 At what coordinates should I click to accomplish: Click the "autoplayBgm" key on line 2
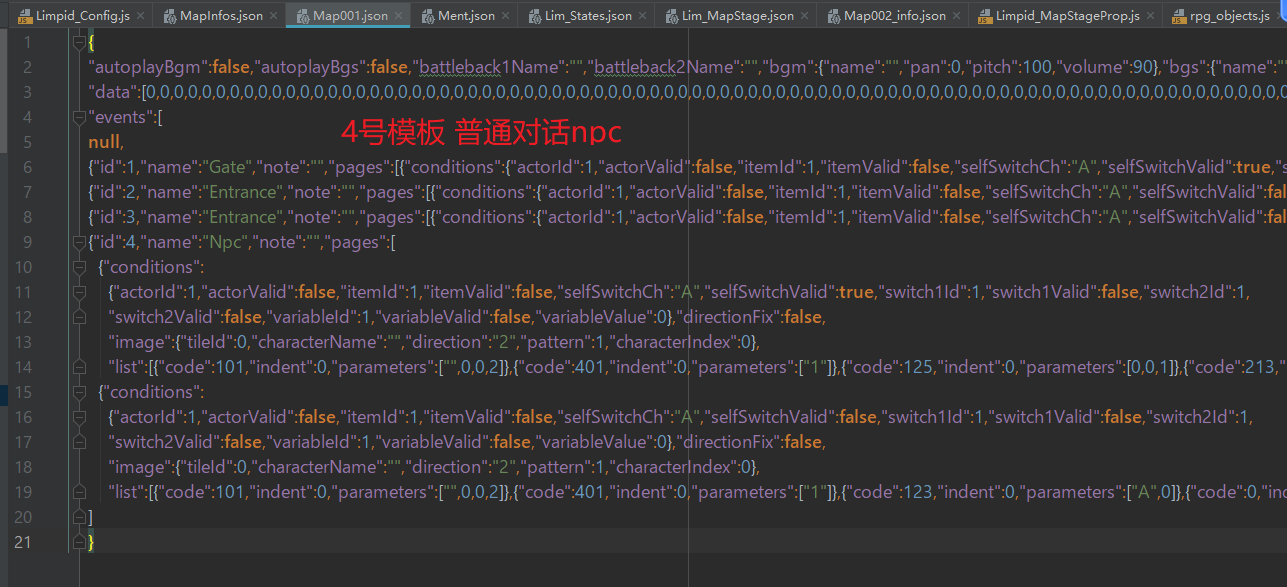[148, 67]
